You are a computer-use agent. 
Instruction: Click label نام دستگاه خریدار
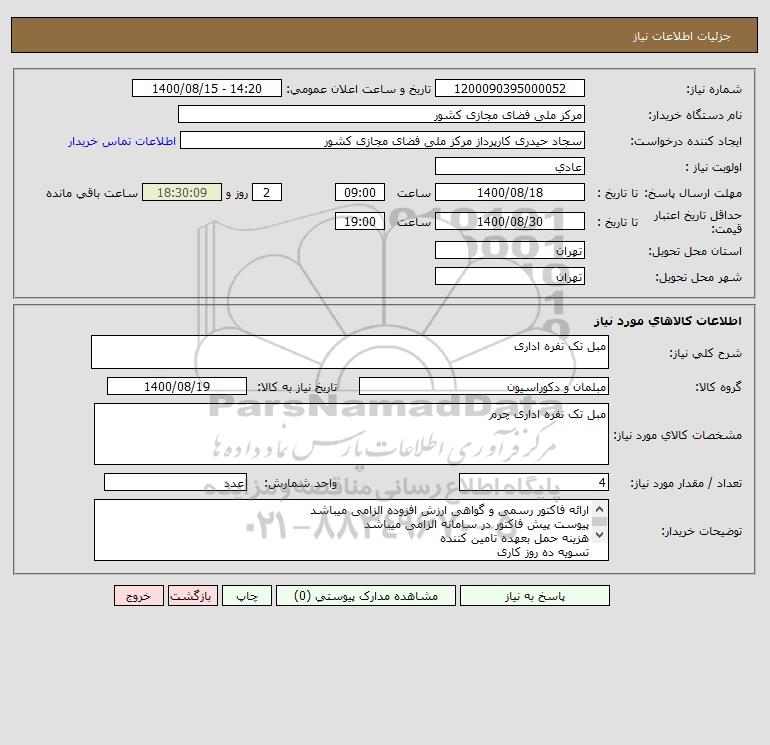click(x=695, y=115)
